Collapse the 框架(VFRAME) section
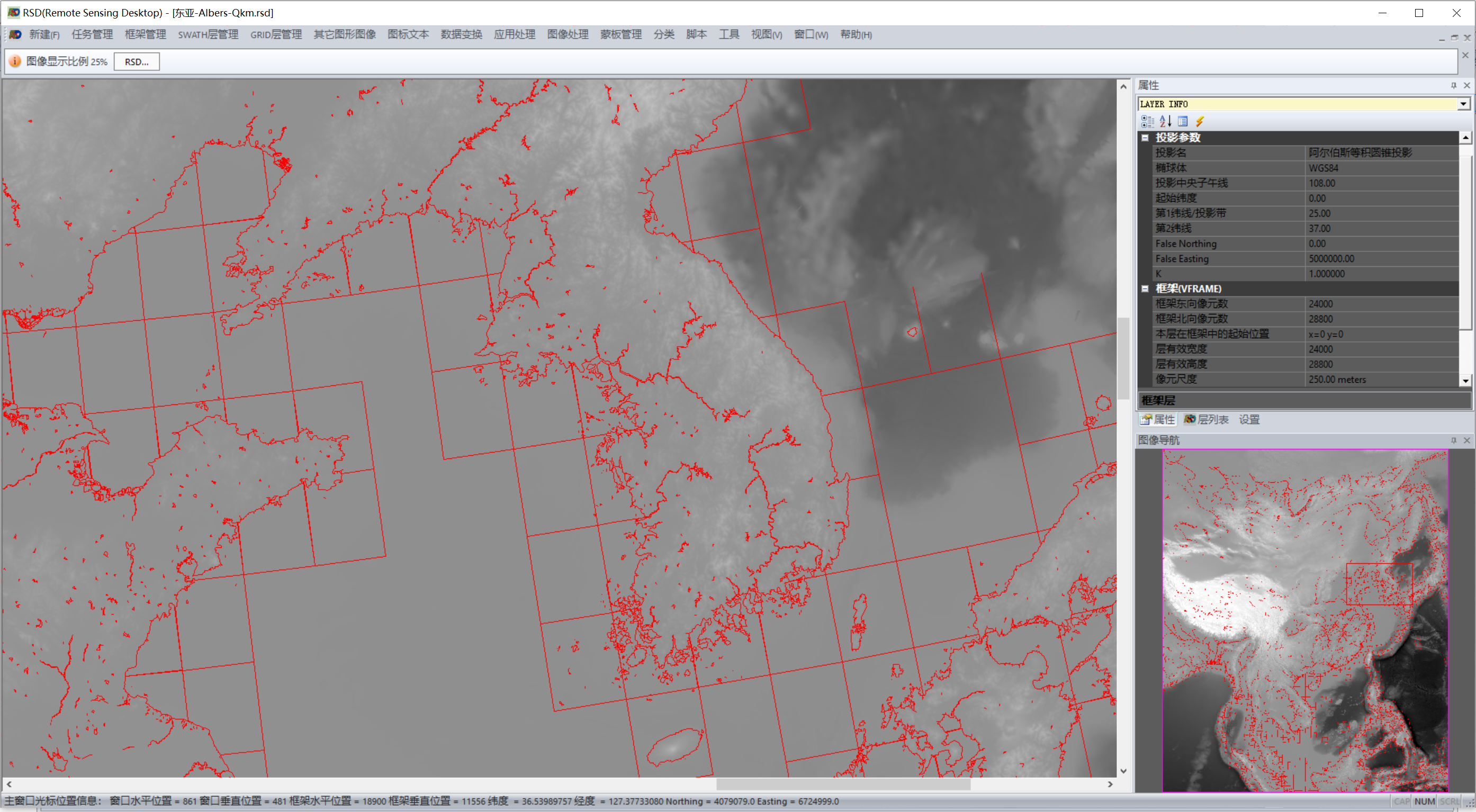Screen dimensions: 1476x812 coord(1145,289)
